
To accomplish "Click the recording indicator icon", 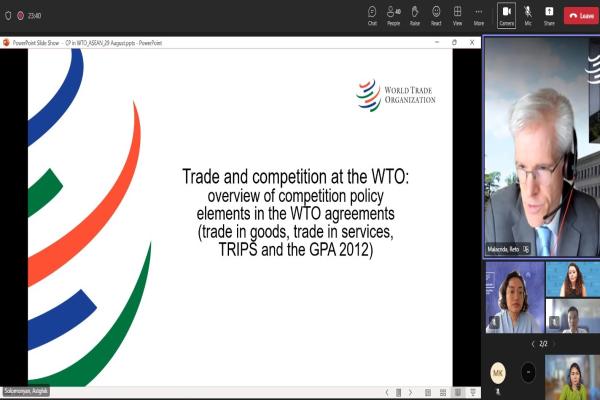I will pyautogui.click(x=21, y=16).
